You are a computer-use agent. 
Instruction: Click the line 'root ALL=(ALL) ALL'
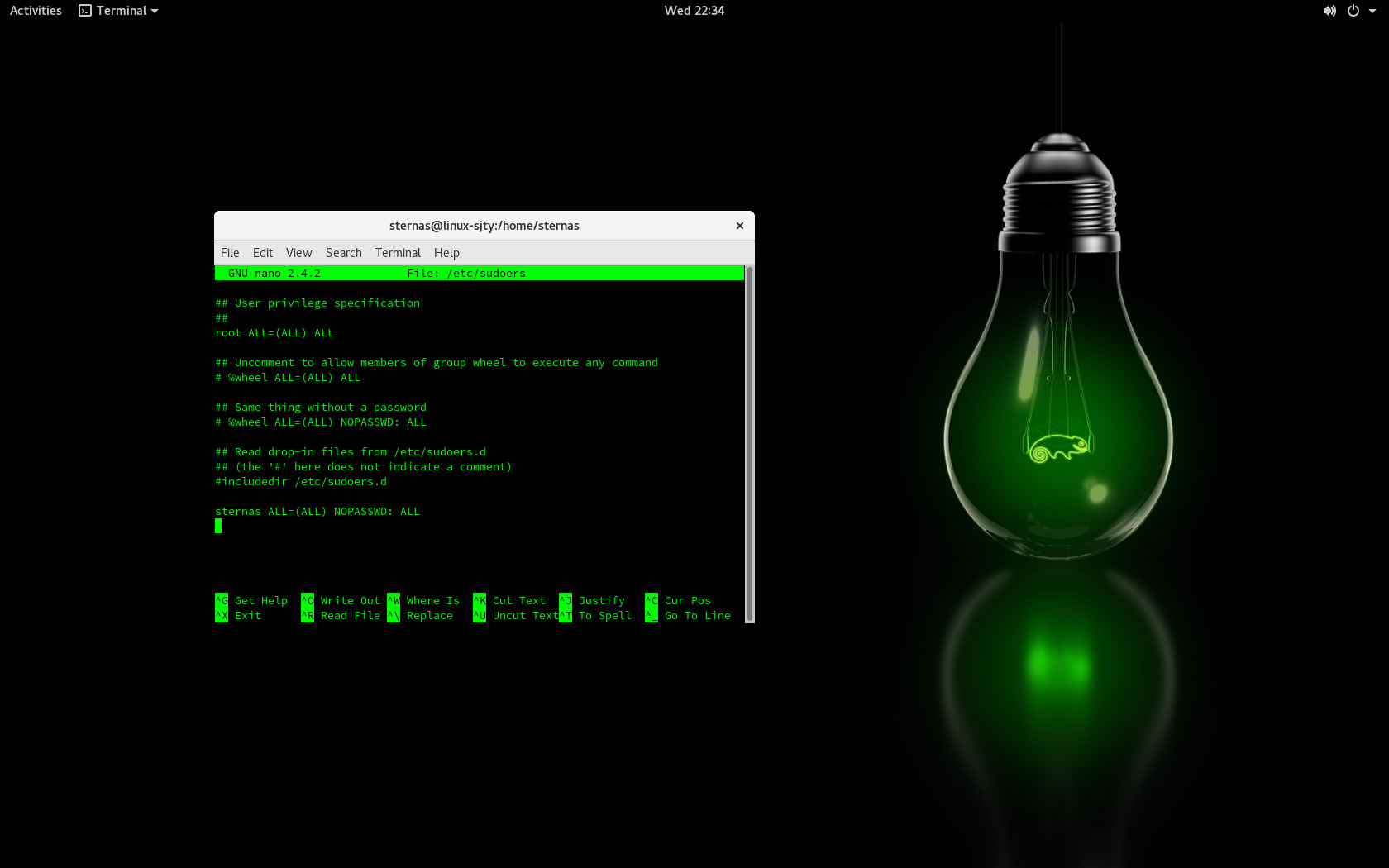click(274, 333)
